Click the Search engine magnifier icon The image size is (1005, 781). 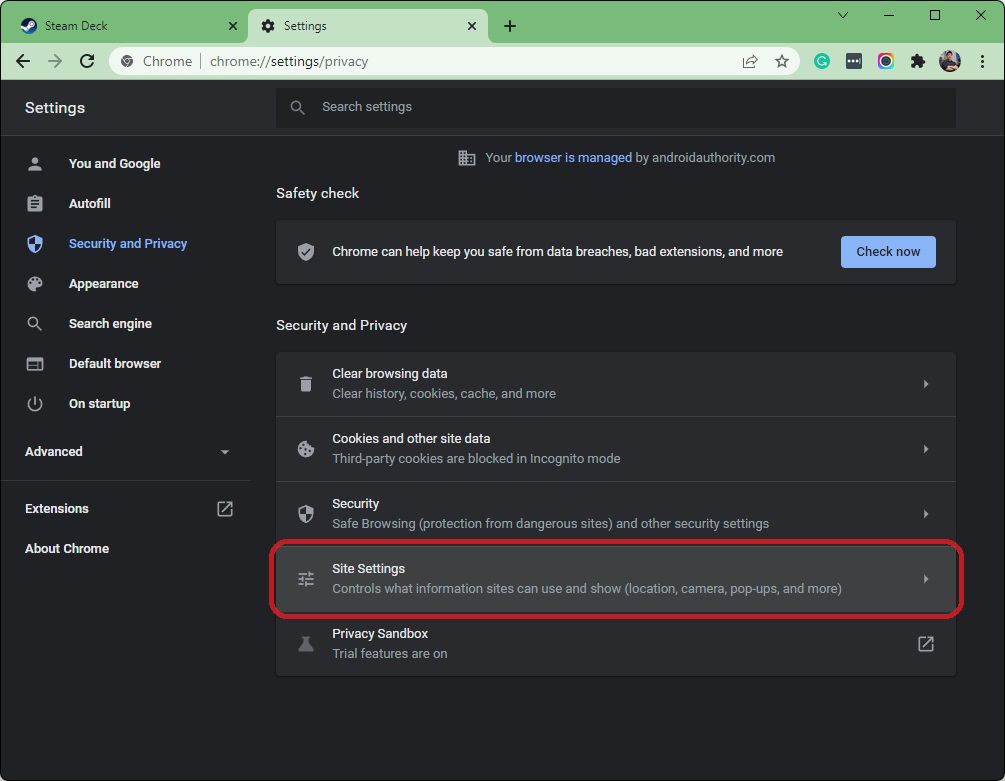click(x=35, y=324)
